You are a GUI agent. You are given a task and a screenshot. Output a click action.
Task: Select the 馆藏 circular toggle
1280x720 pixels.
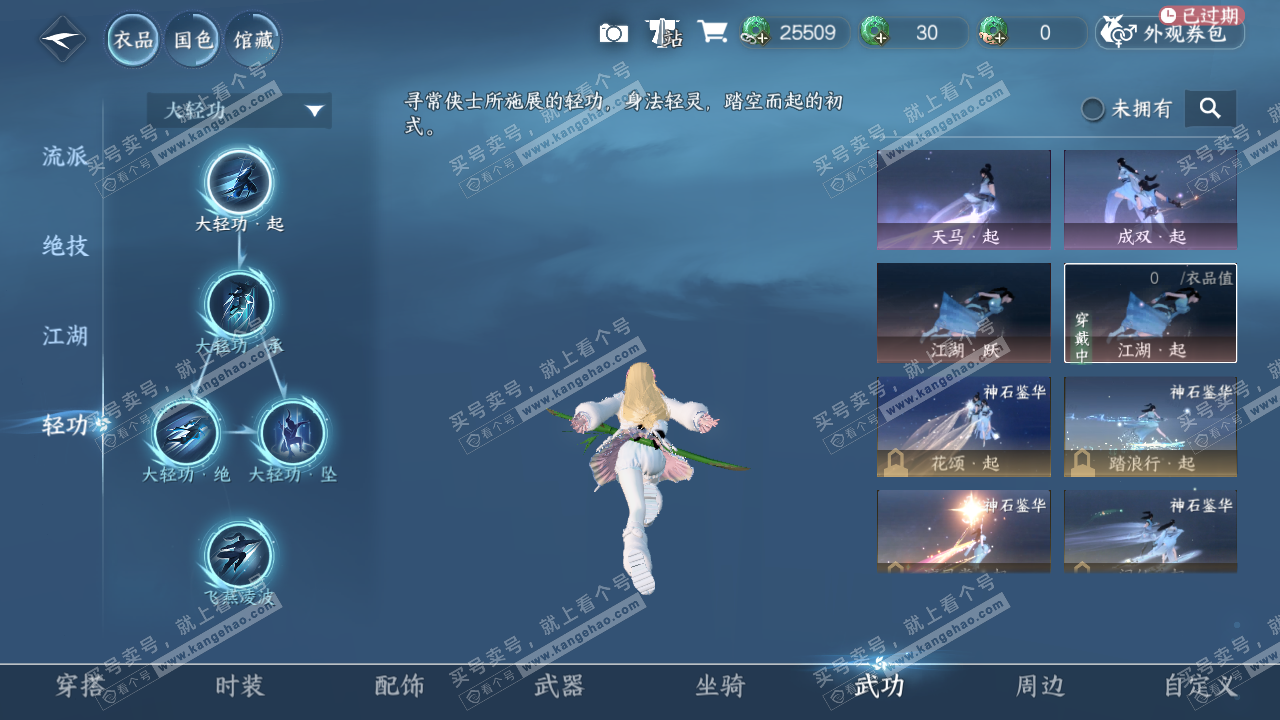tap(252, 40)
